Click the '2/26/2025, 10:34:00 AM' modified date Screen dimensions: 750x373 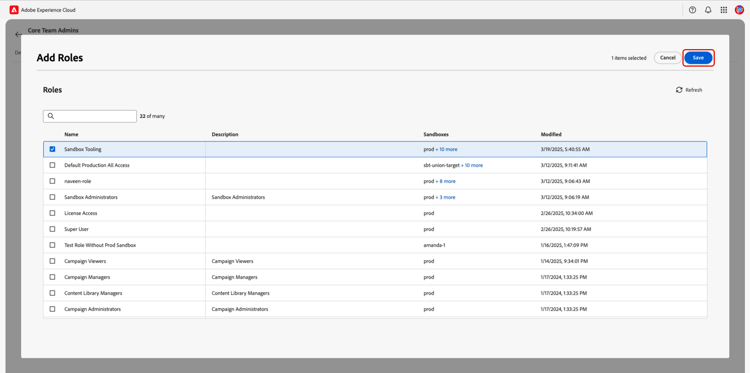[567, 213]
